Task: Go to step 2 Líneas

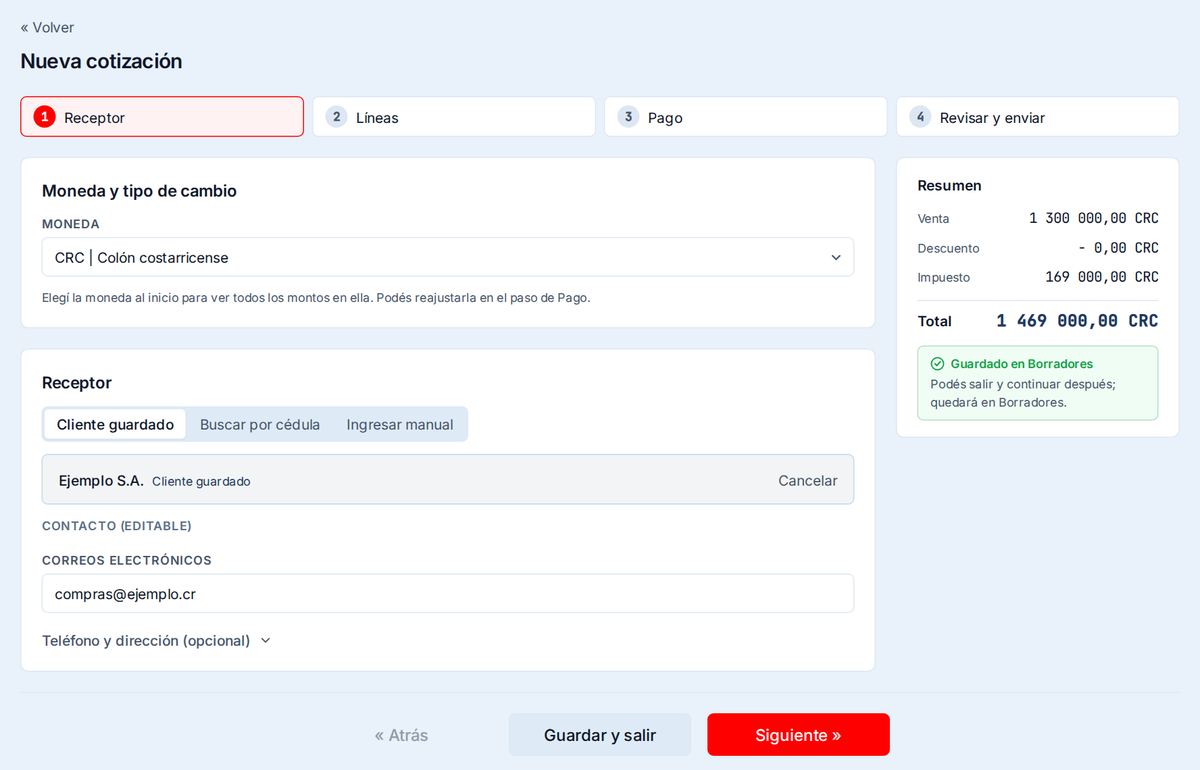Action: 454,117
